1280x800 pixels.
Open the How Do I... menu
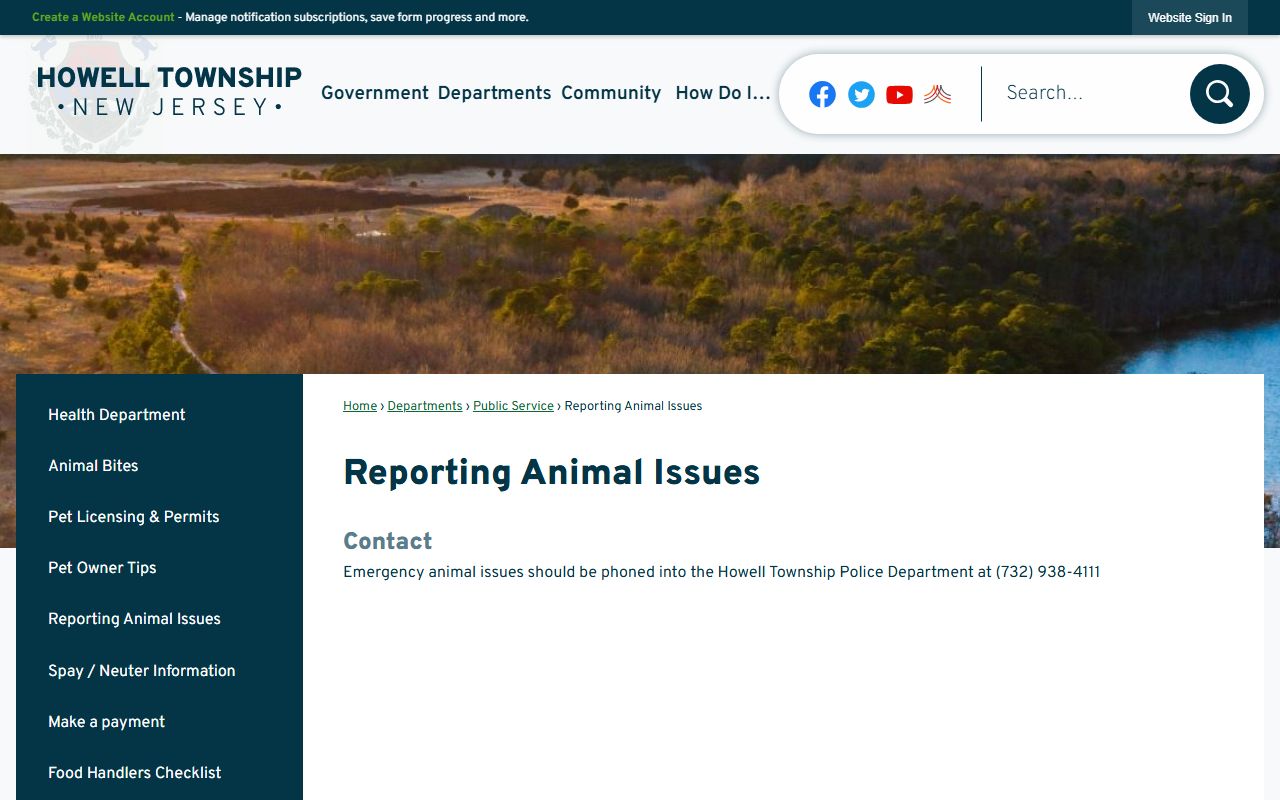pyautogui.click(x=722, y=93)
